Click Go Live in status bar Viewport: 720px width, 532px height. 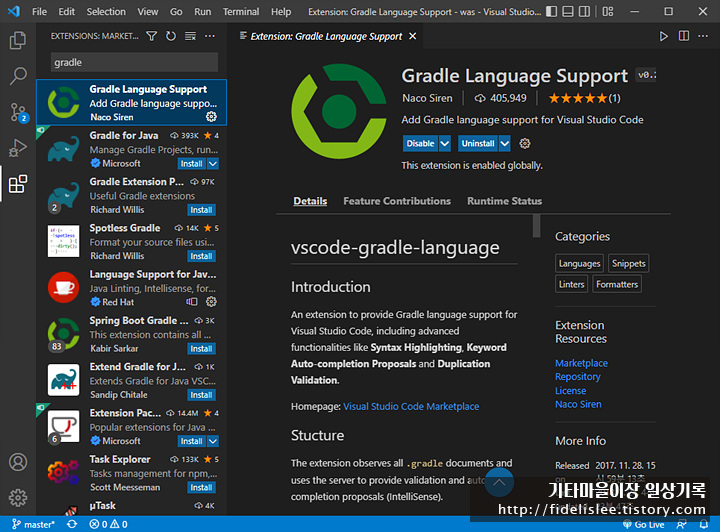click(644, 524)
